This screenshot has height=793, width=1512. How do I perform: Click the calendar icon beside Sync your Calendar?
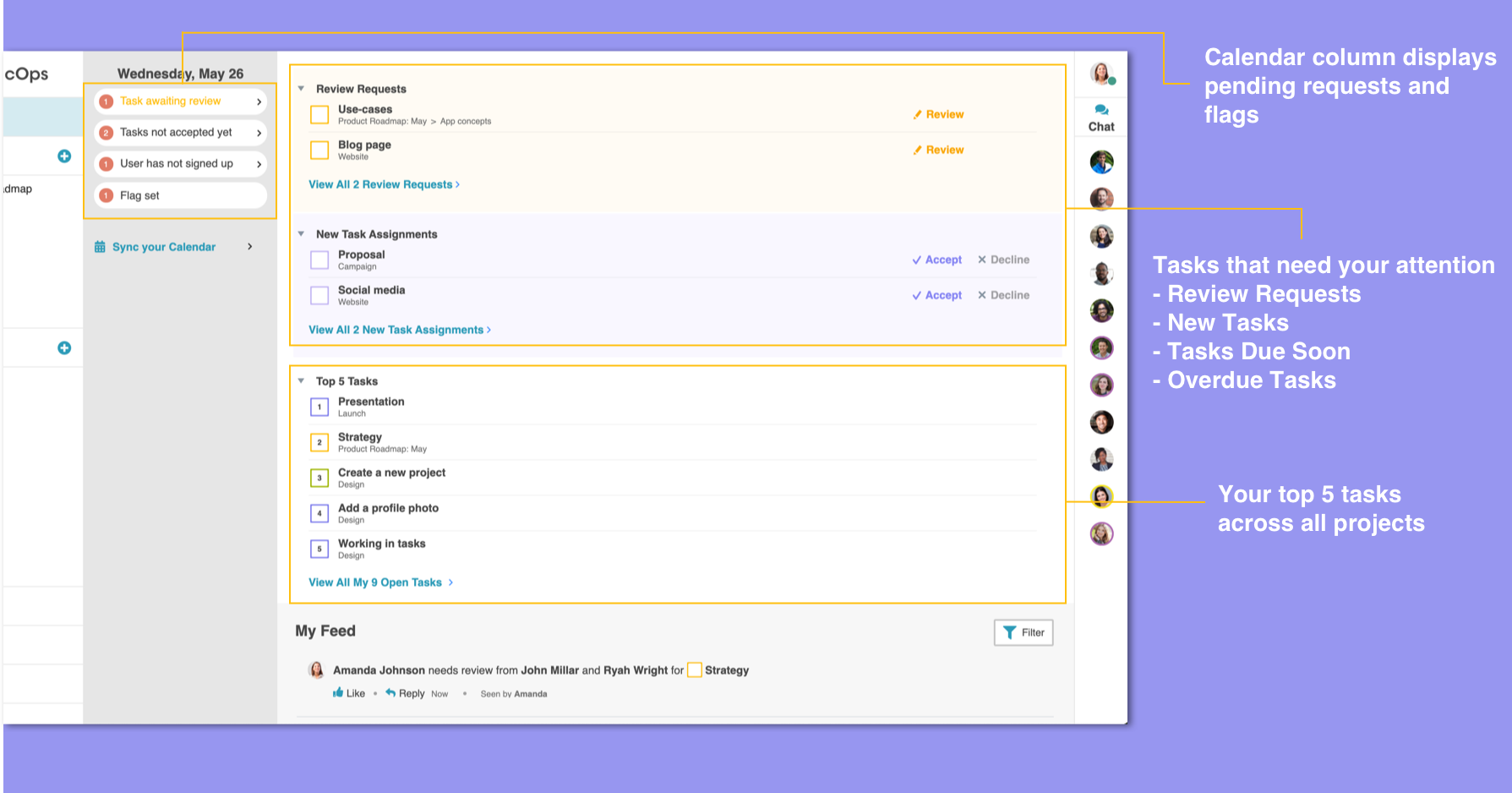(x=100, y=247)
